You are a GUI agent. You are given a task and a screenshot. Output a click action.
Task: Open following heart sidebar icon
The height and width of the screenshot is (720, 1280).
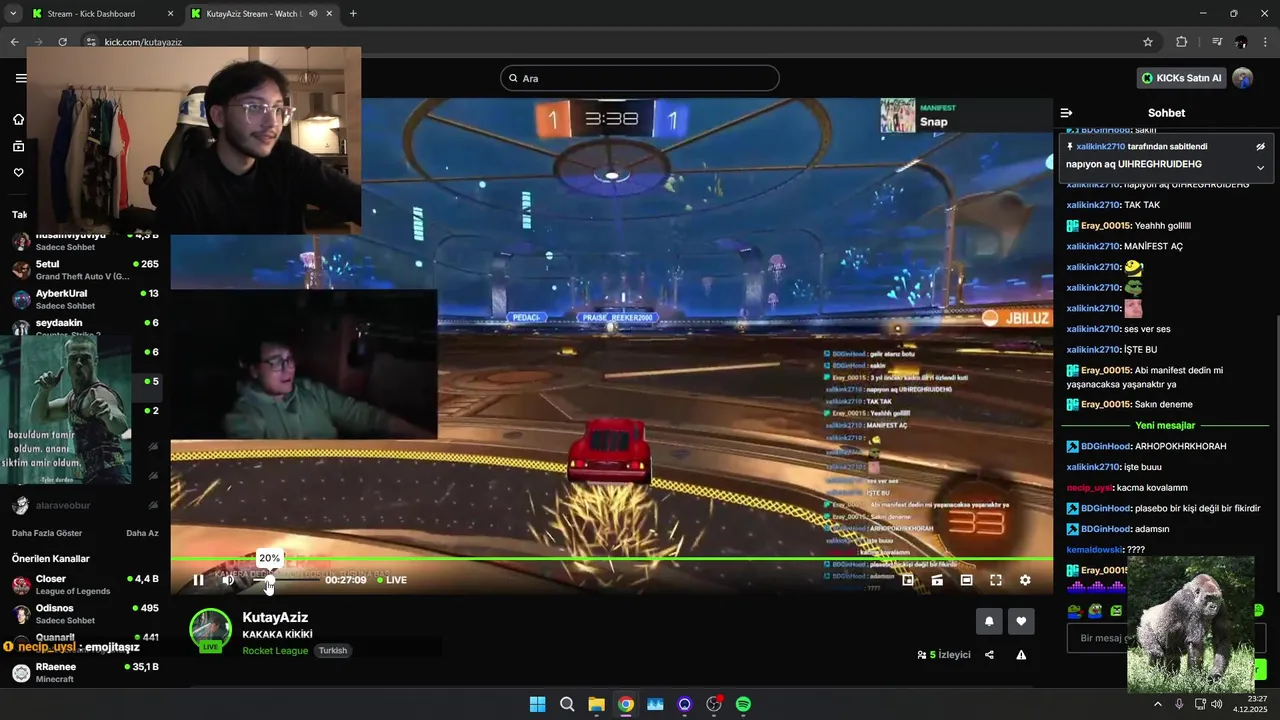pyautogui.click(x=18, y=173)
